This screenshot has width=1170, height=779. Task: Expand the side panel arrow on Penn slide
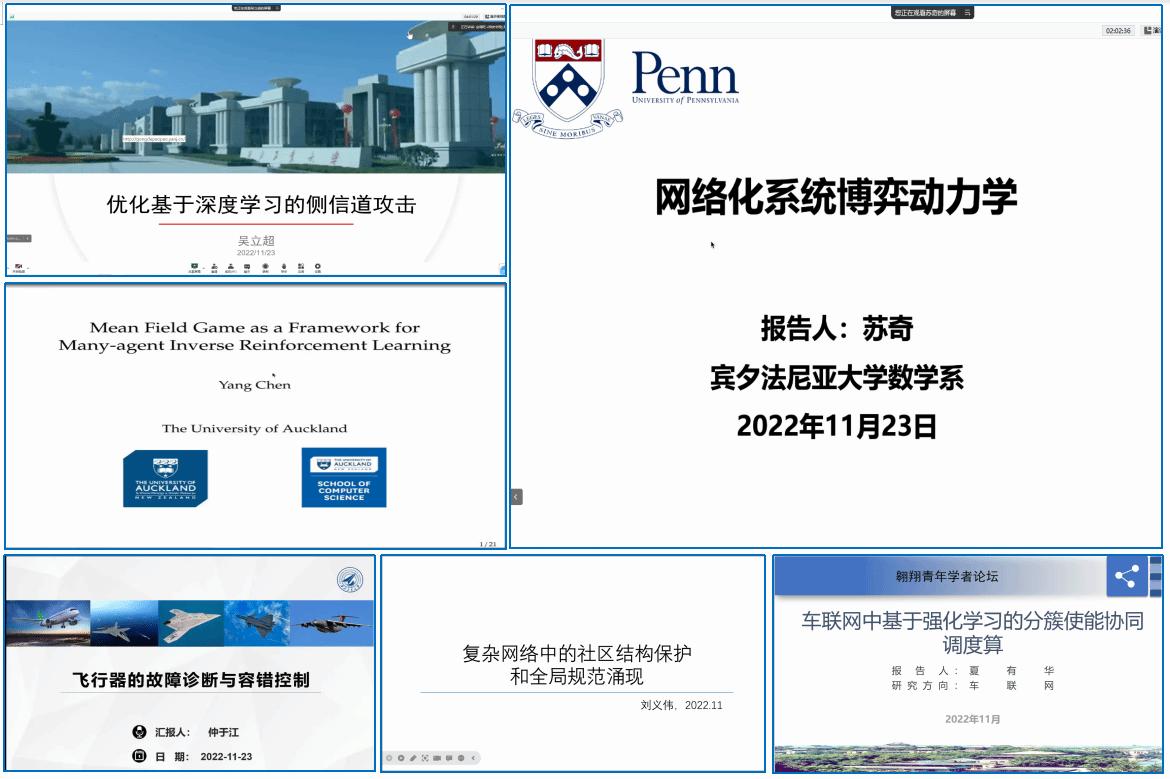(517, 496)
